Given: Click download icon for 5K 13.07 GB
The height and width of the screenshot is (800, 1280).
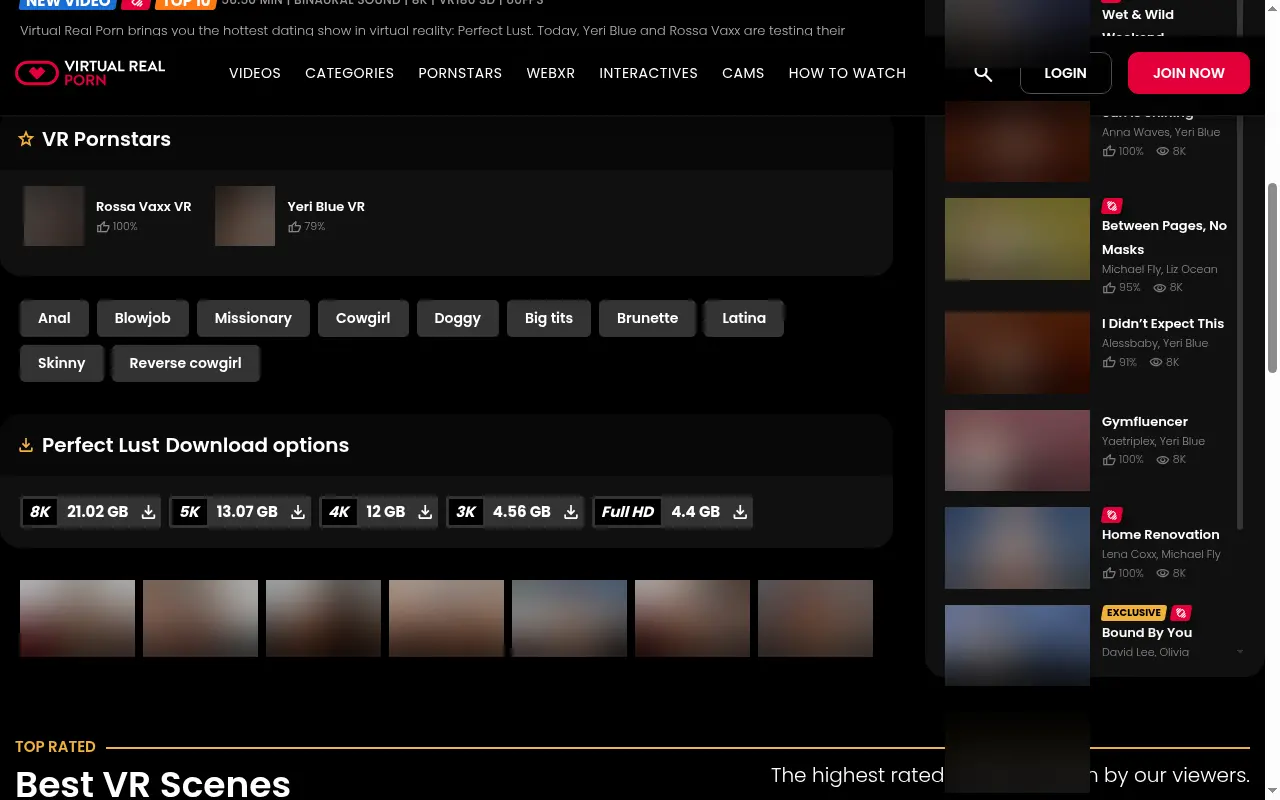Looking at the screenshot, I should pyautogui.click(x=297, y=512).
